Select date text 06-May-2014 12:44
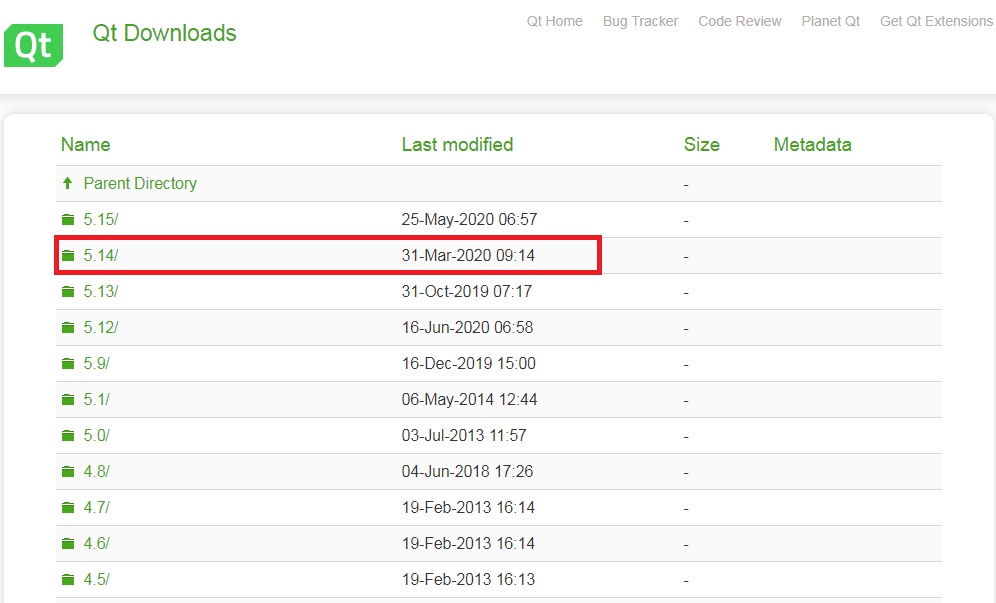Screen dimensions: 996x603 click(469, 400)
